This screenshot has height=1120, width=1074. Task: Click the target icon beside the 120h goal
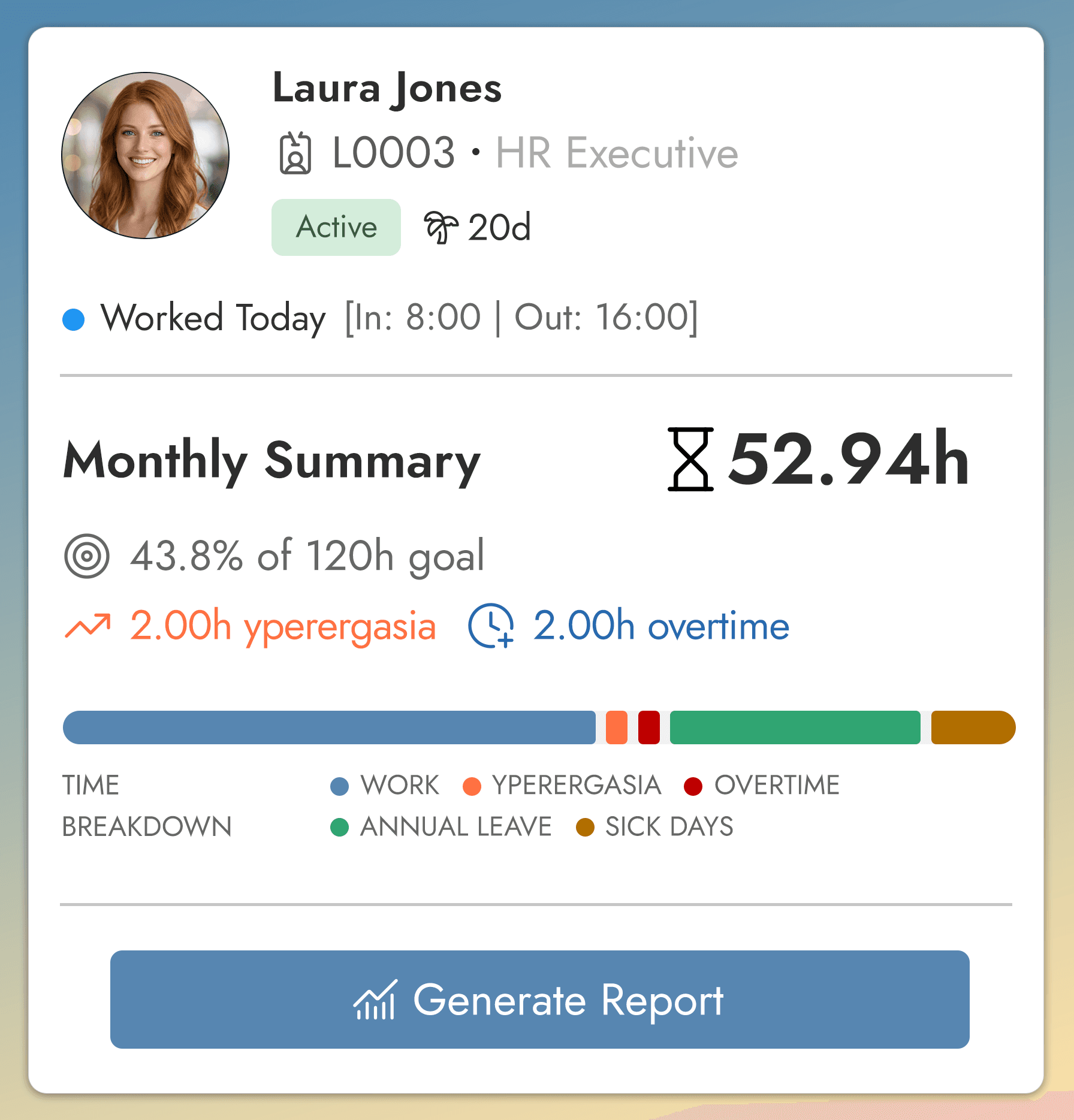point(88,557)
